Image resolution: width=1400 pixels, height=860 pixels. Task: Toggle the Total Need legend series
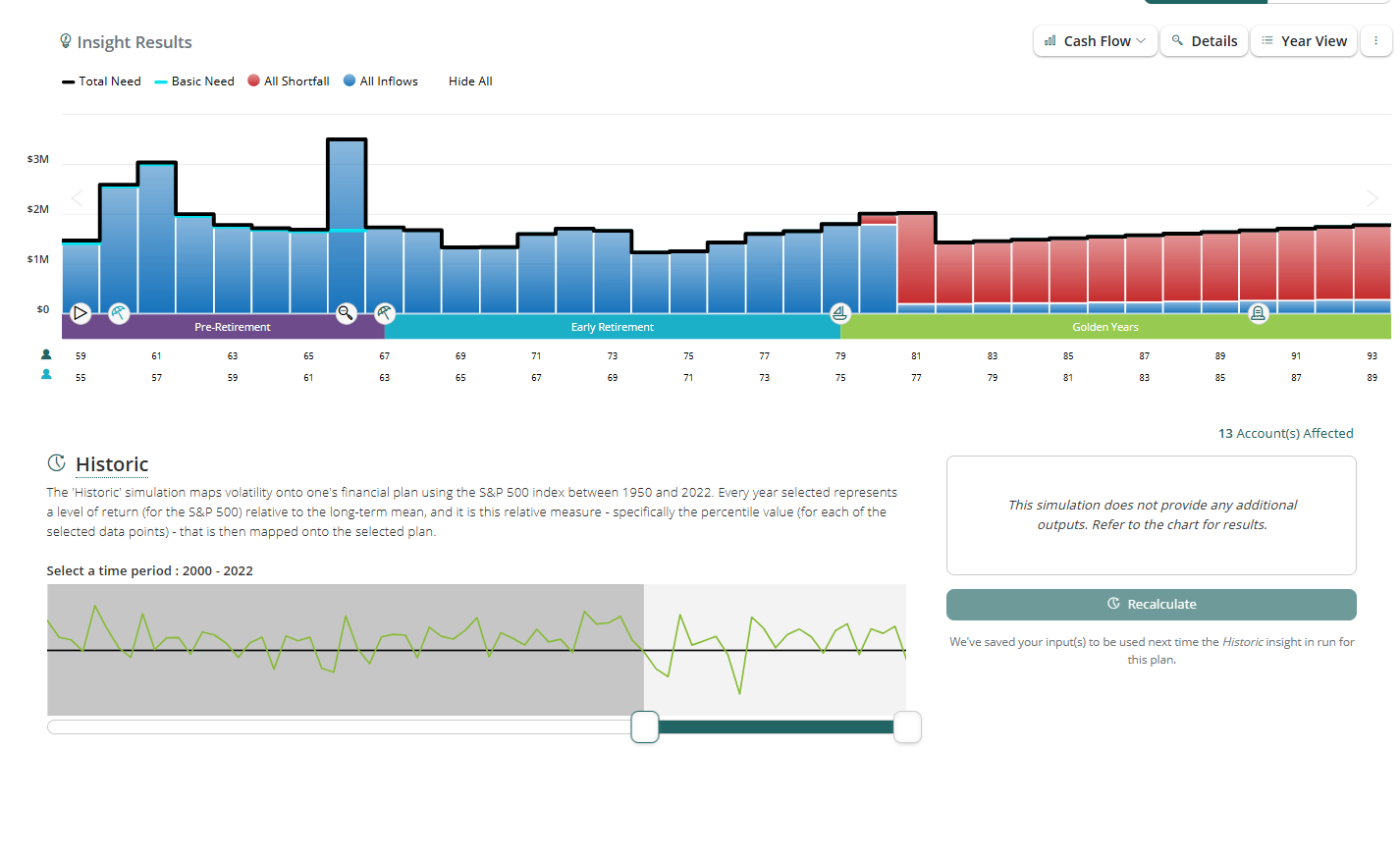tap(101, 81)
